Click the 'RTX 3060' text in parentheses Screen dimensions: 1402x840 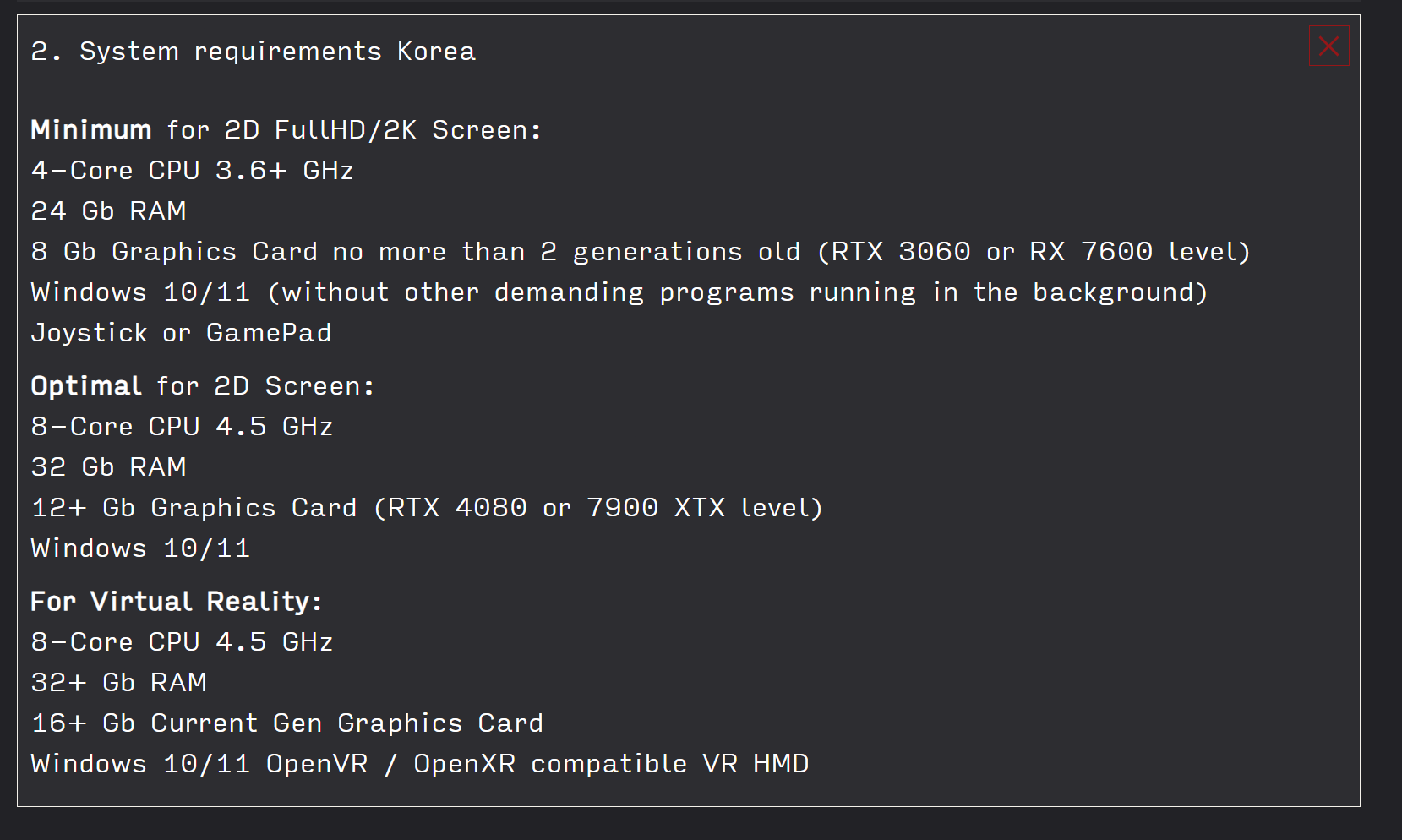901,252
